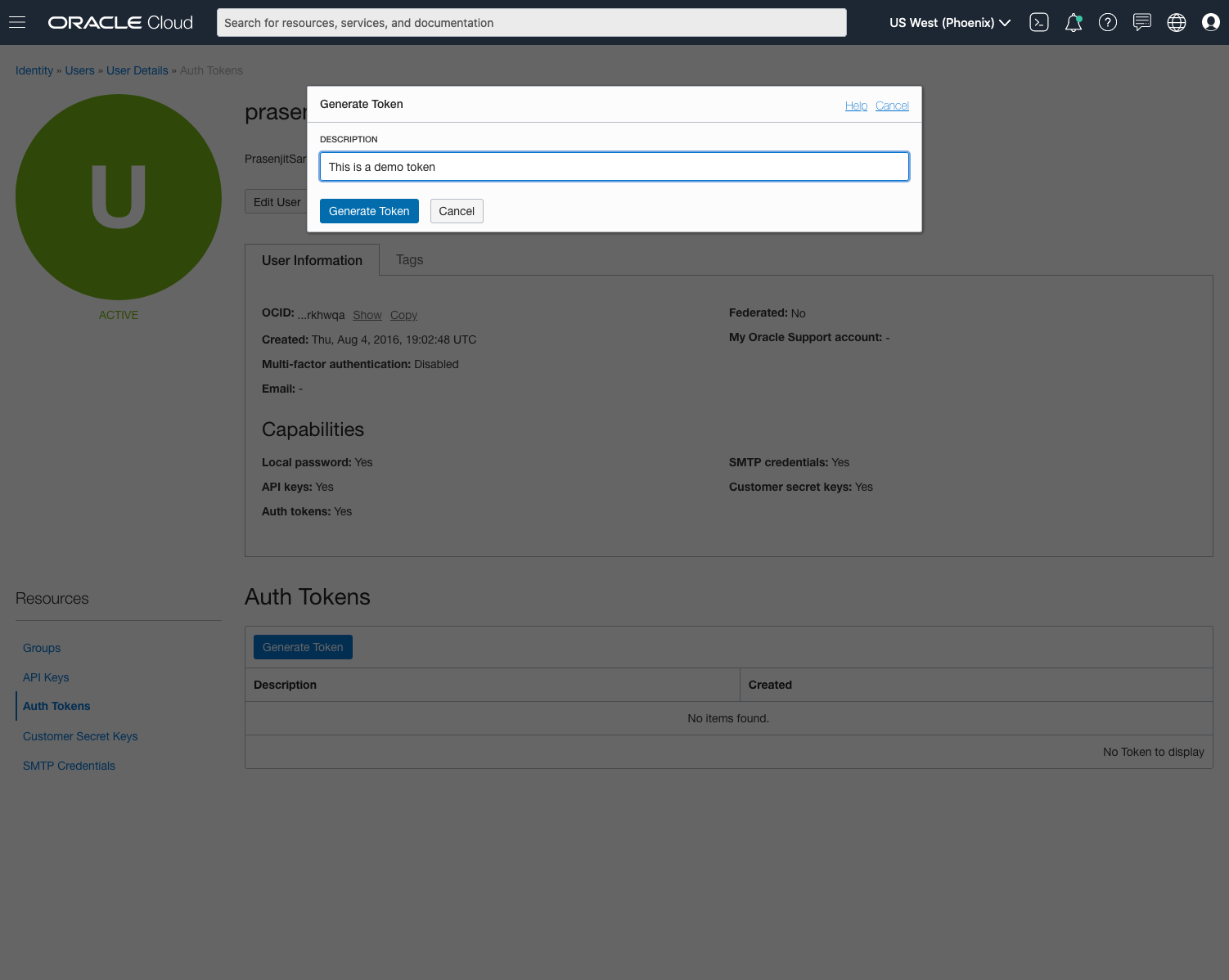1229x980 pixels.
Task: Click the 'Generate Token' dialog title
Action: pyautogui.click(x=362, y=104)
